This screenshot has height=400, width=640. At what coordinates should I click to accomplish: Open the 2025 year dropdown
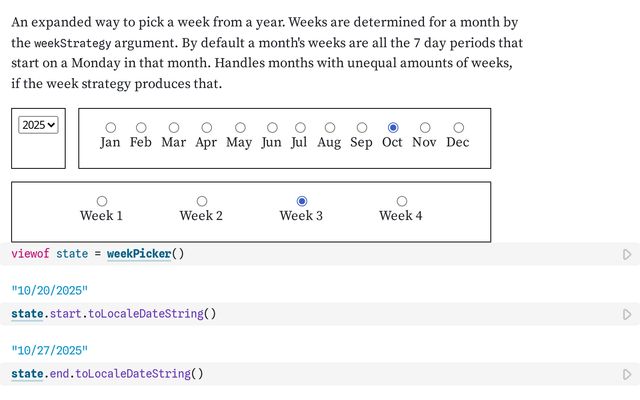click(x=39, y=125)
